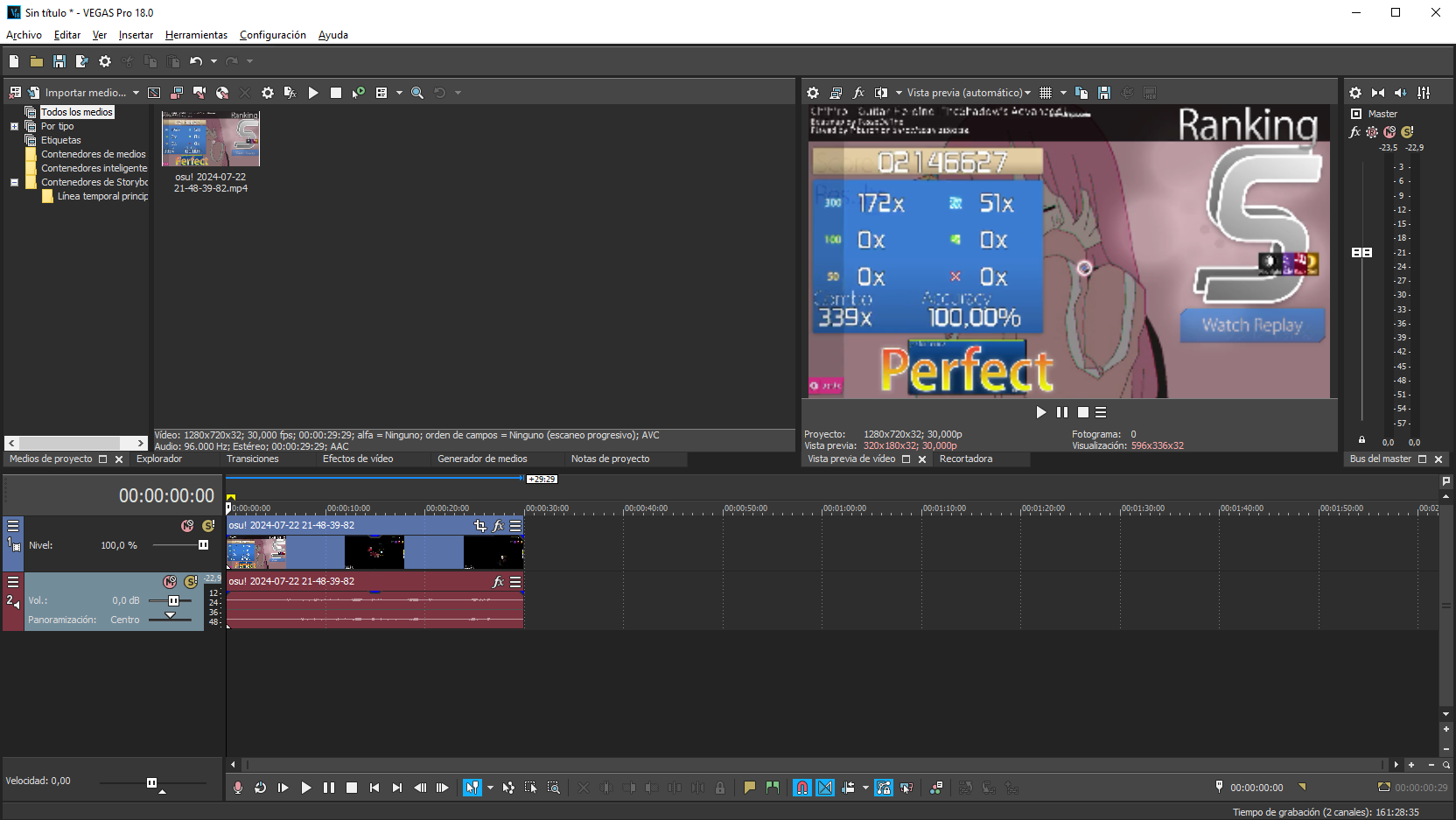This screenshot has width=1456, height=820.
Task: Click the search media magnifier icon
Action: pyautogui.click(x=417, y=93)
